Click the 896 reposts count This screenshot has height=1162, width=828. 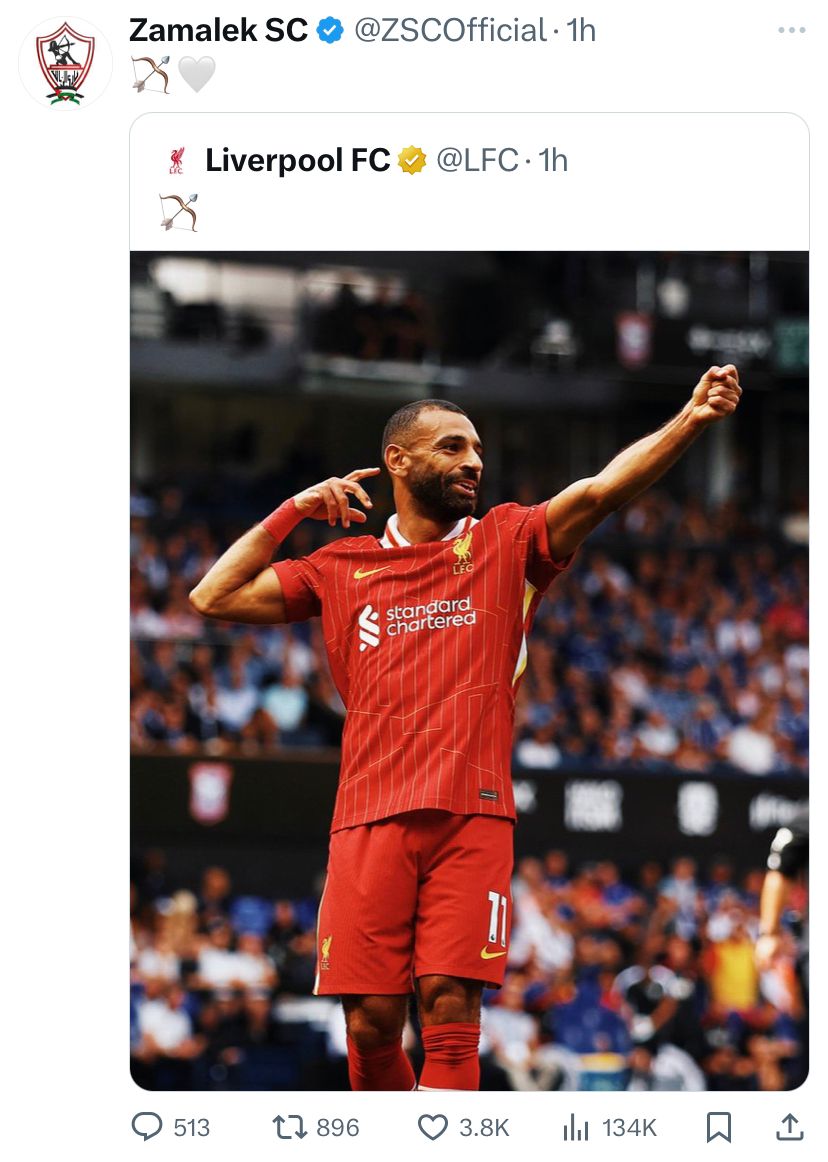click(338, 1128)
